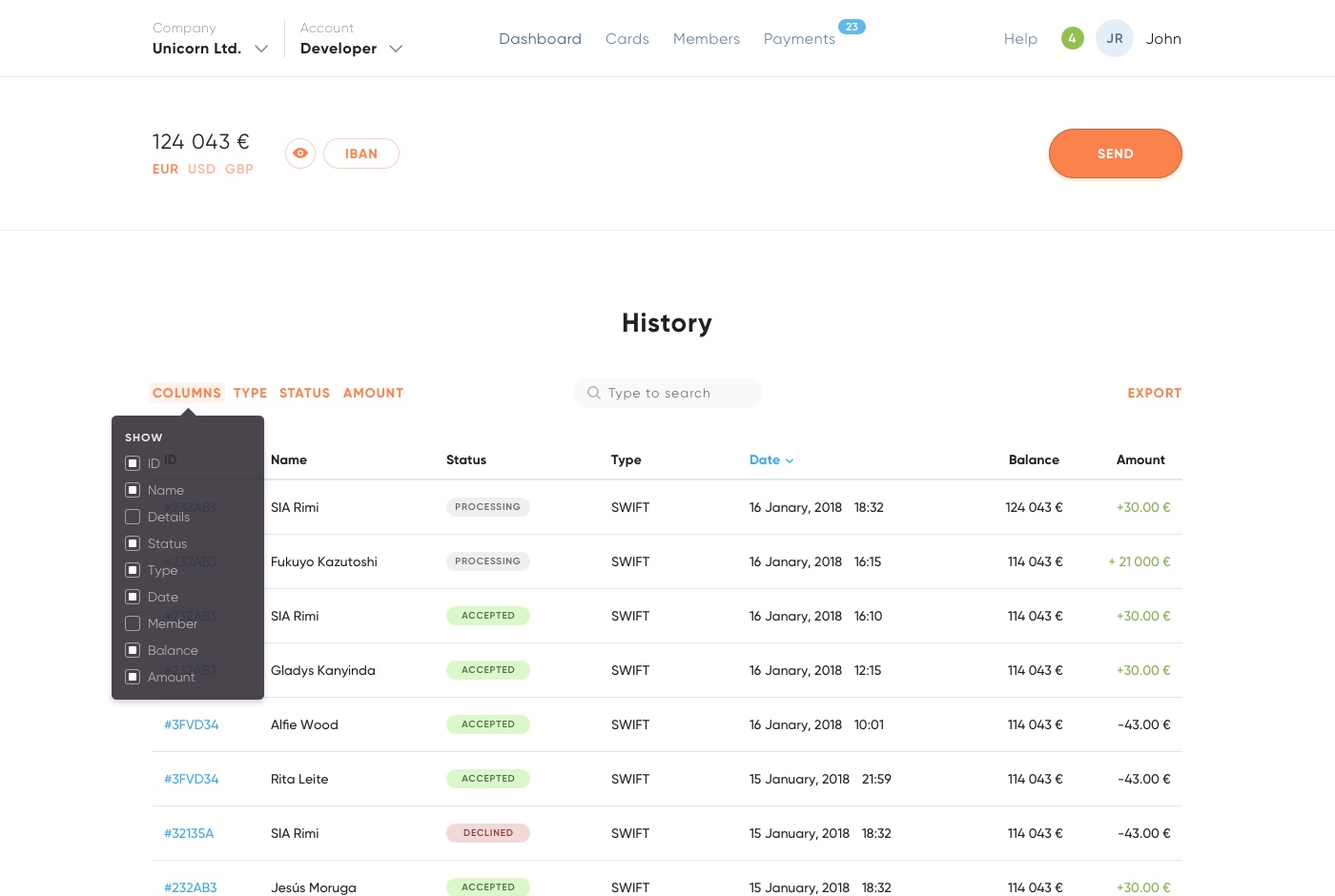Select the Fukuyo Kazutoshi name cell

324,561
